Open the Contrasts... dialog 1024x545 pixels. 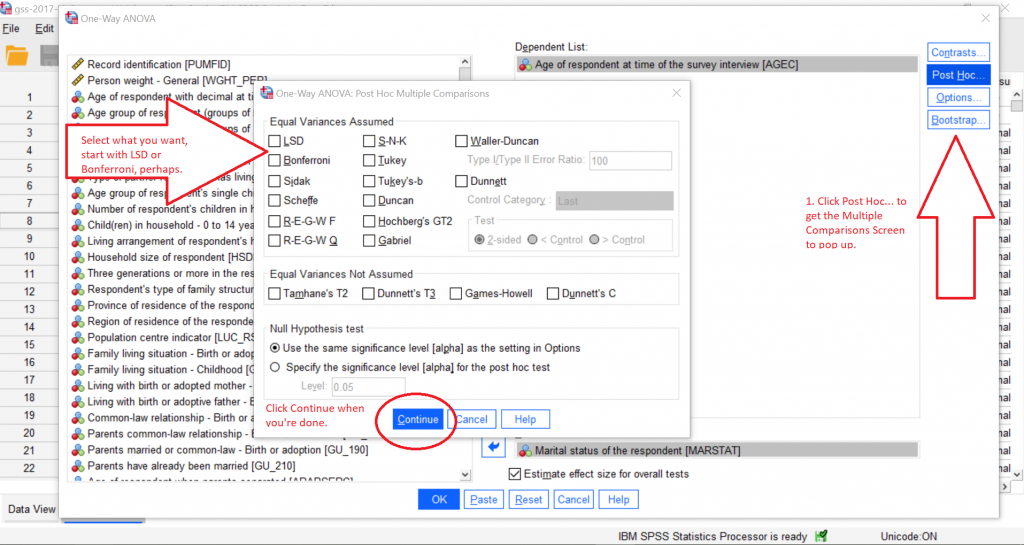tap(958, 52)
